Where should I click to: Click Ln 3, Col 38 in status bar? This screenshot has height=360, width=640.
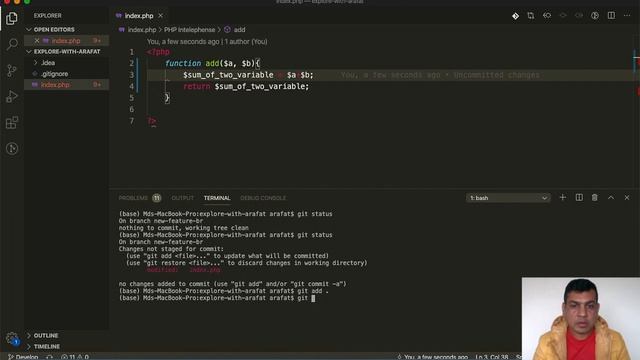(492, 357)
